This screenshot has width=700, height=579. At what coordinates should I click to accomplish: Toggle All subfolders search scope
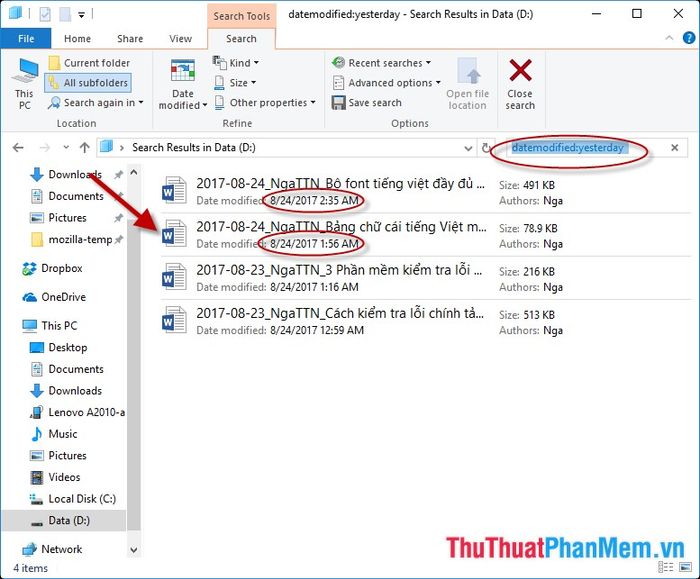(88, 83)
